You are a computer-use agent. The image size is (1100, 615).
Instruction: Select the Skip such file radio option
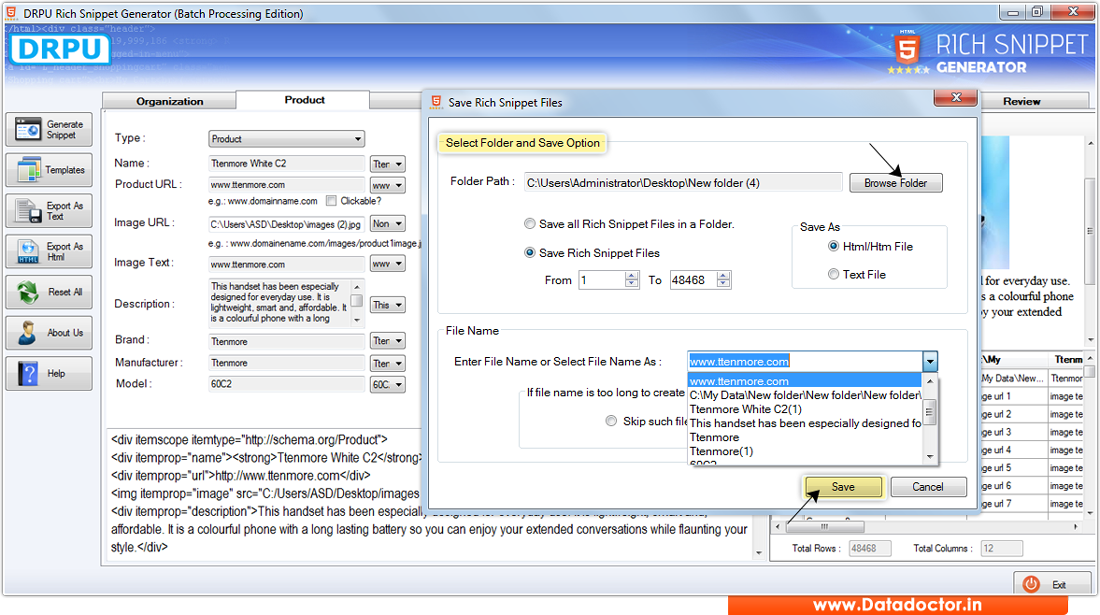click(611, 421)
